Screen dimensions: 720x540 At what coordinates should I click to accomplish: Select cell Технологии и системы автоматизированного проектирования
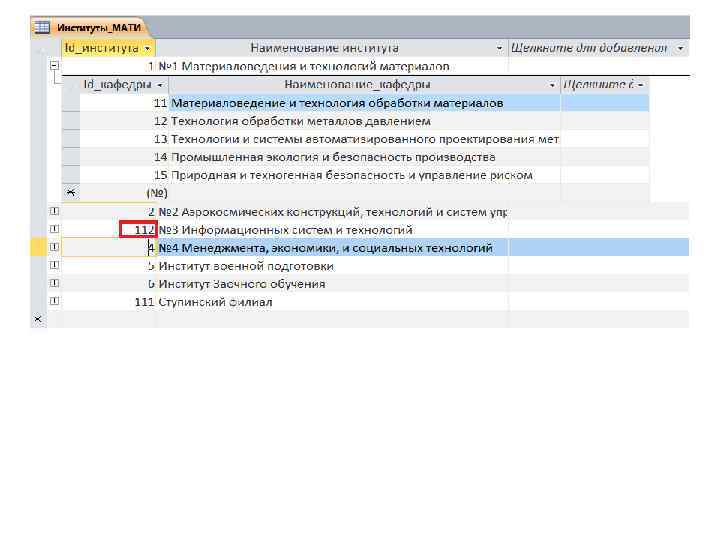[365, 139]
